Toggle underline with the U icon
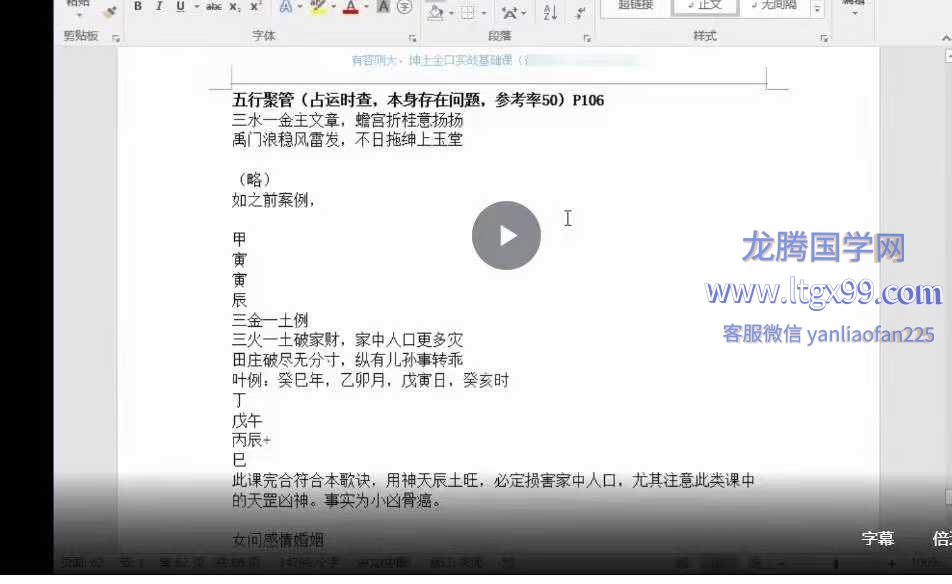Screen dimensions: 952x584 tap(180, 7)
